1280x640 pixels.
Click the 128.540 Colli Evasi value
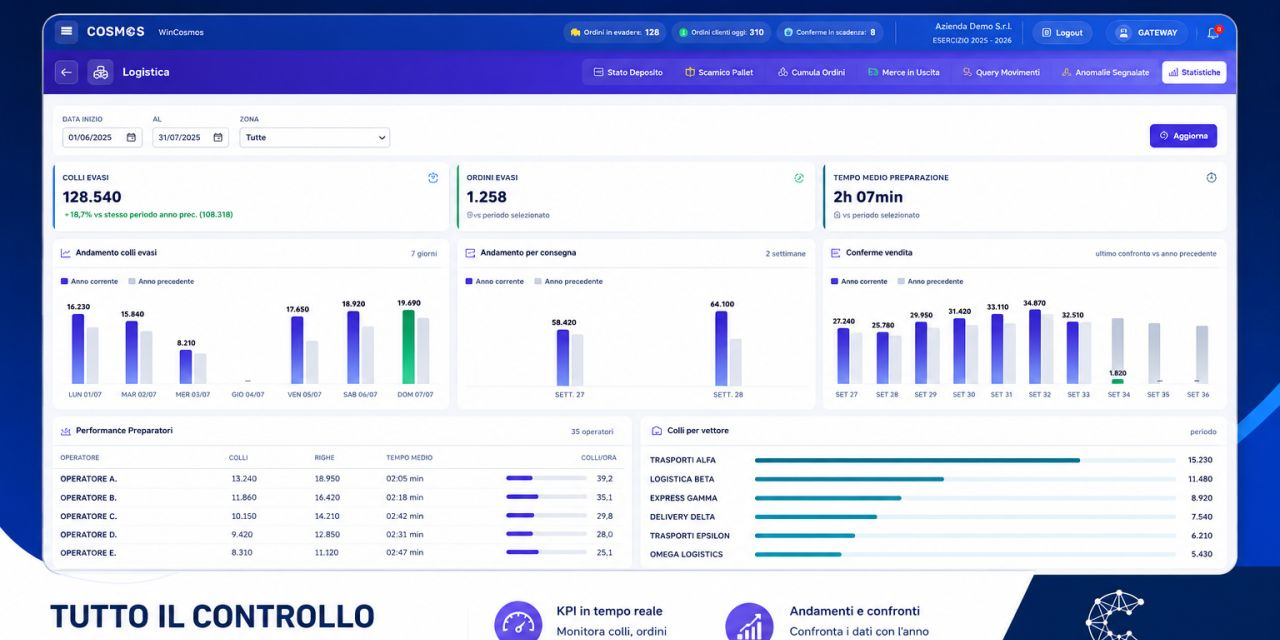point(92,197)
